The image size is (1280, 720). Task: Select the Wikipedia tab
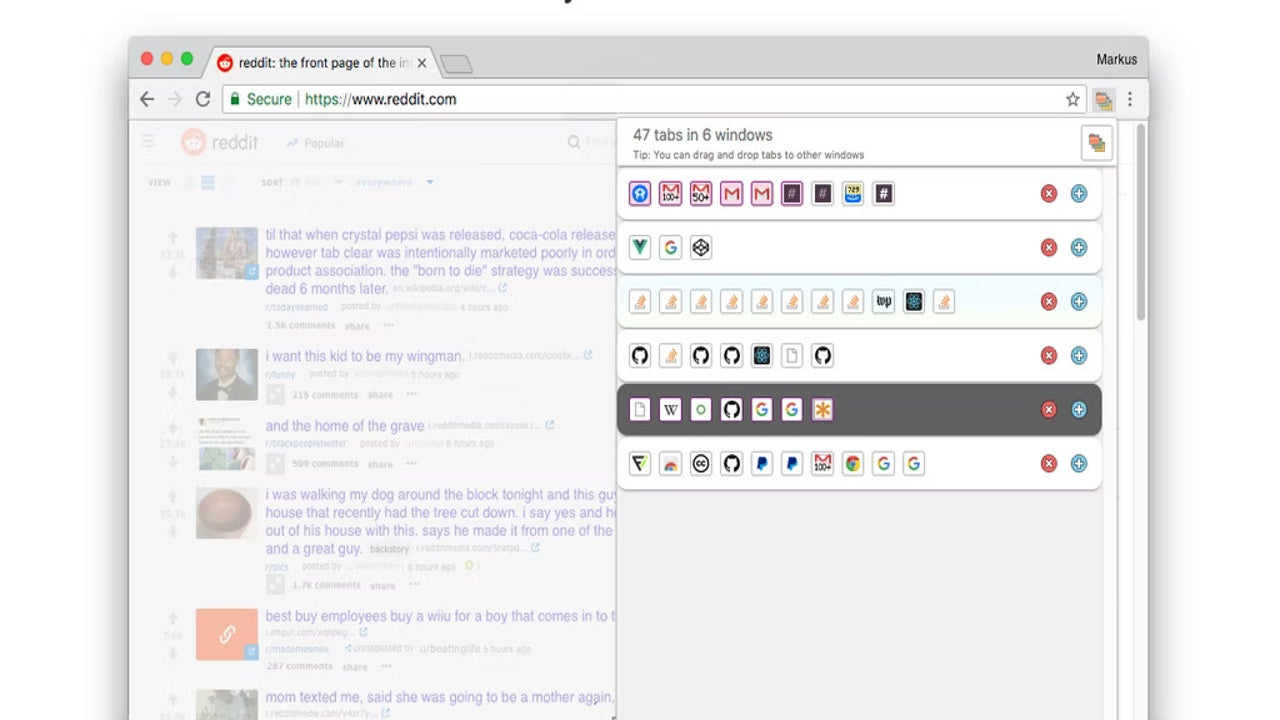coord(670,409)
